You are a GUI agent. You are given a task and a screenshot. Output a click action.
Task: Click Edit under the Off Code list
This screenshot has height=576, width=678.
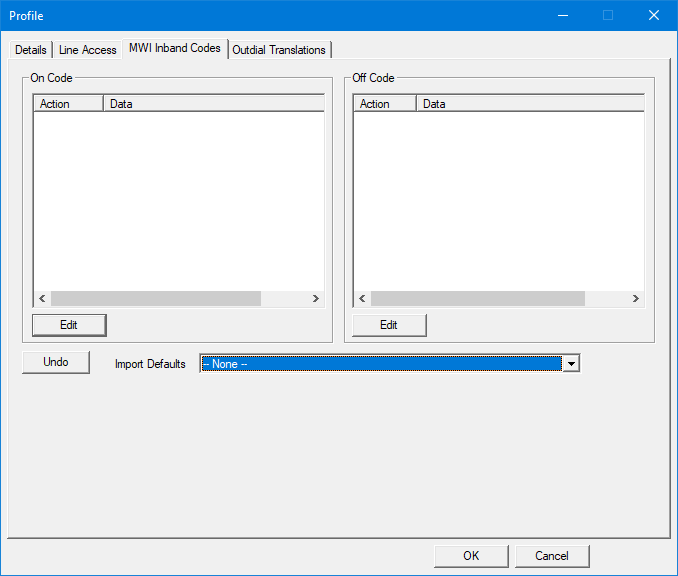pos(389,325)
